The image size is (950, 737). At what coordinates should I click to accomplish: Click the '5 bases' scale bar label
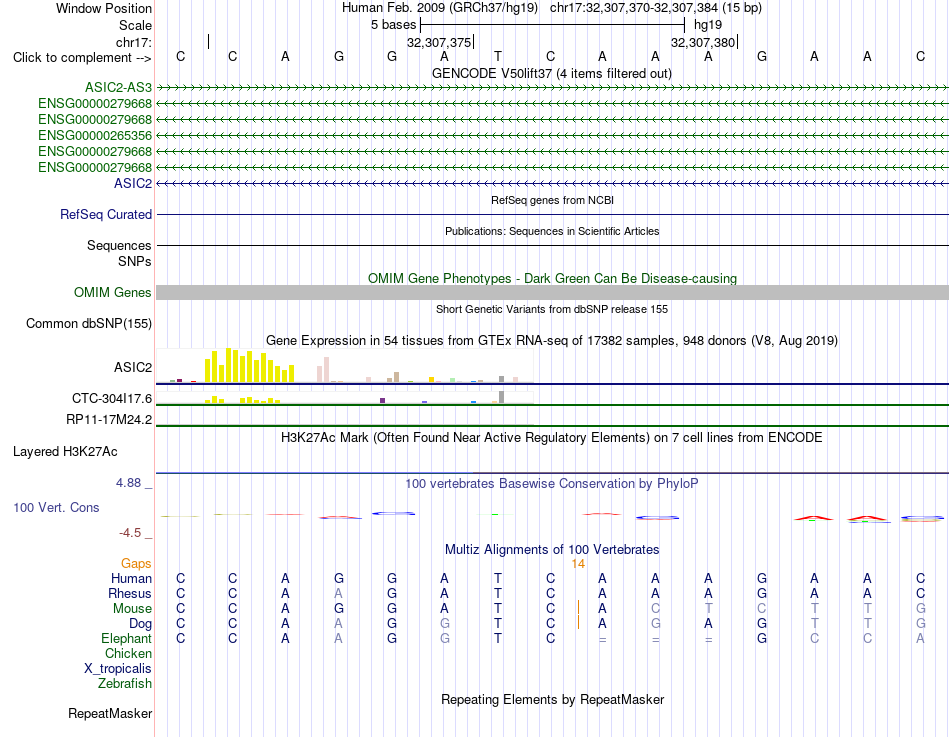click(394, 25)
